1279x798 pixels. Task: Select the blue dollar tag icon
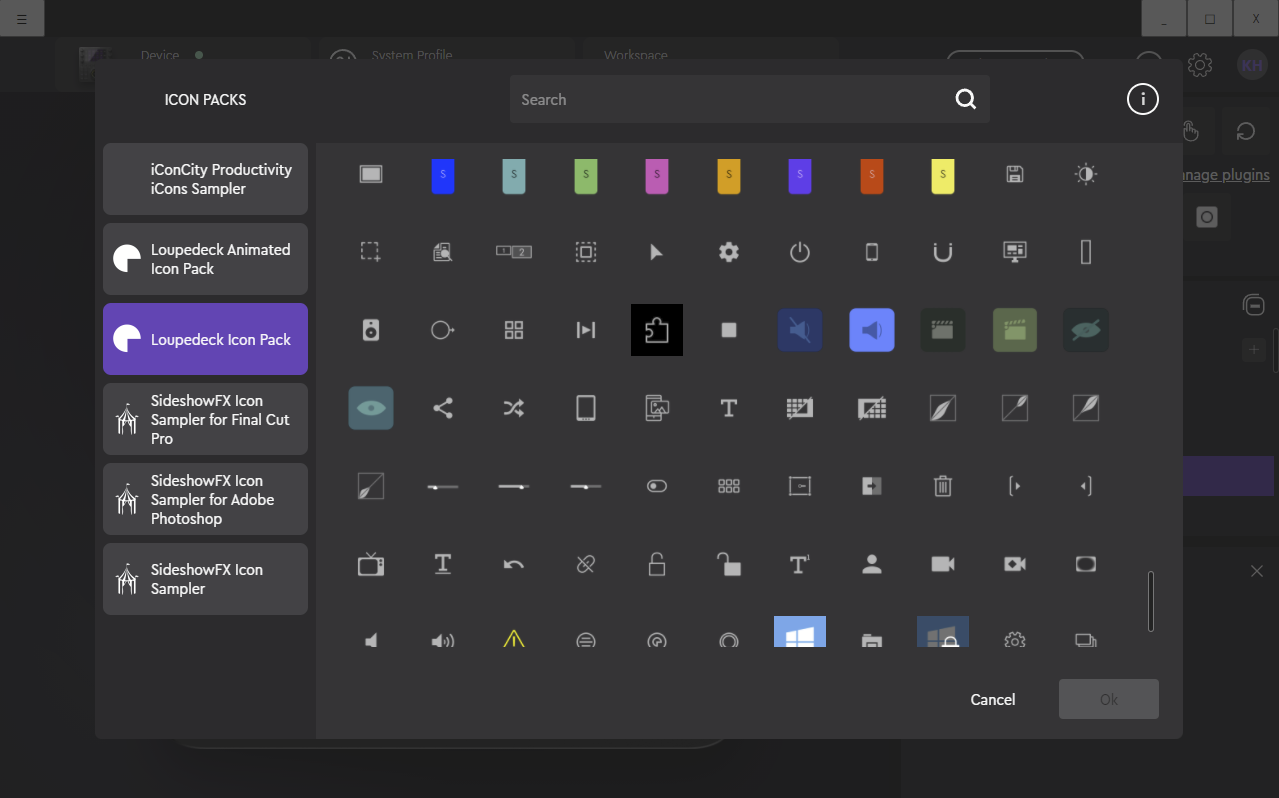(x=443, y=175)
